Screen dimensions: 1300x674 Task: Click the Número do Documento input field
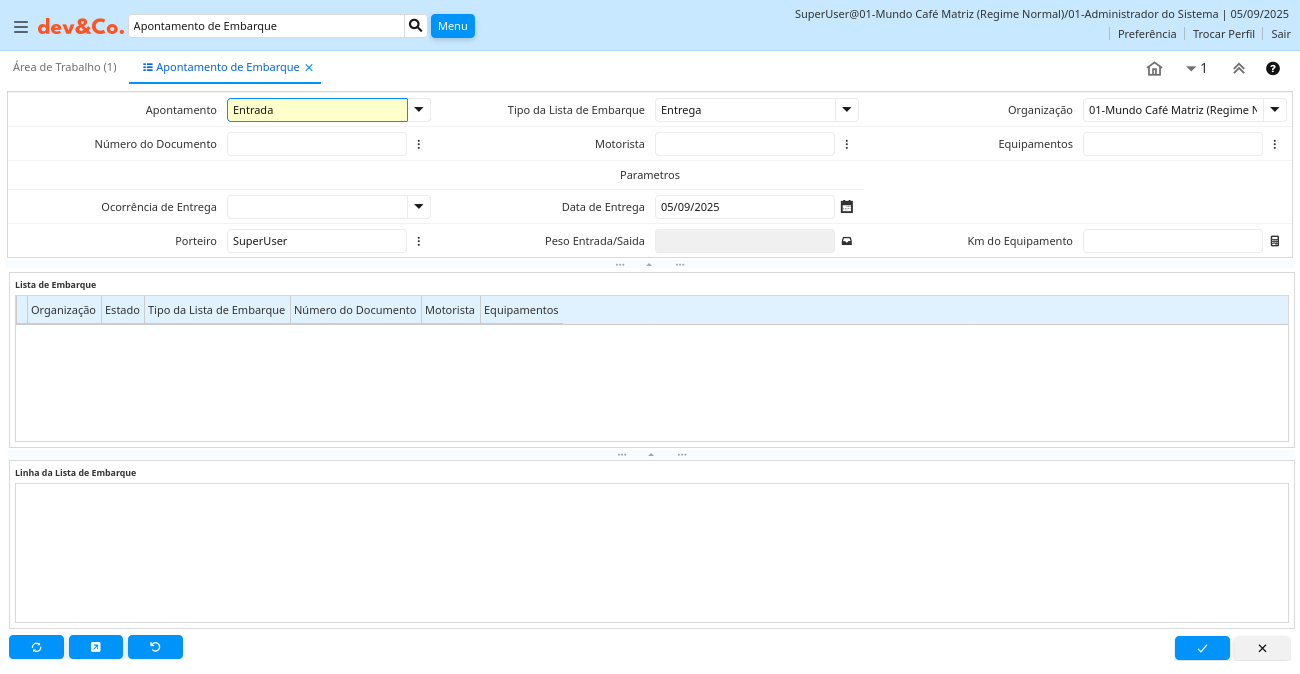(316, 144)
